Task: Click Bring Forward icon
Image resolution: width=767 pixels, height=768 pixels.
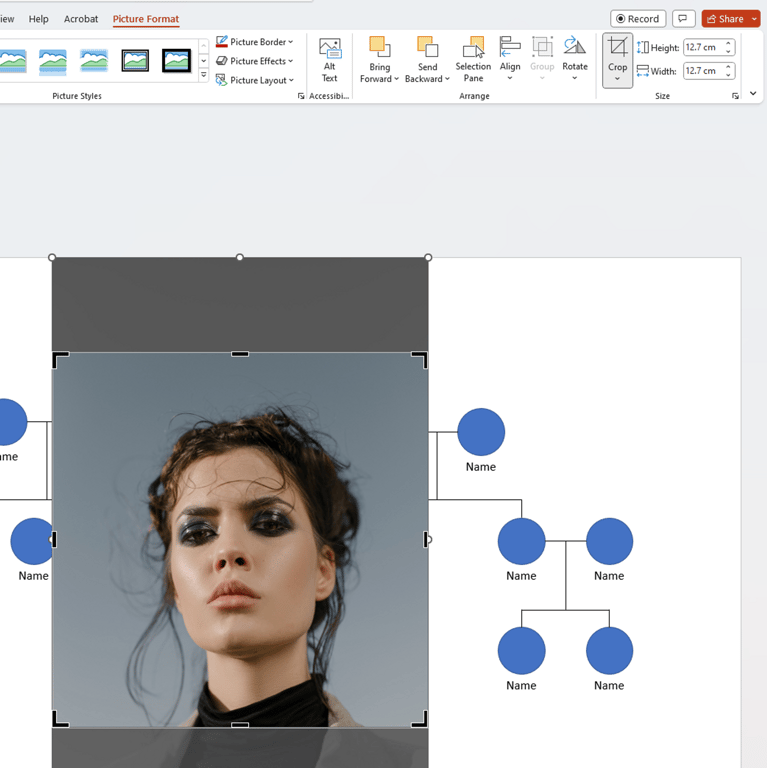Action: [x=380, y=47]
